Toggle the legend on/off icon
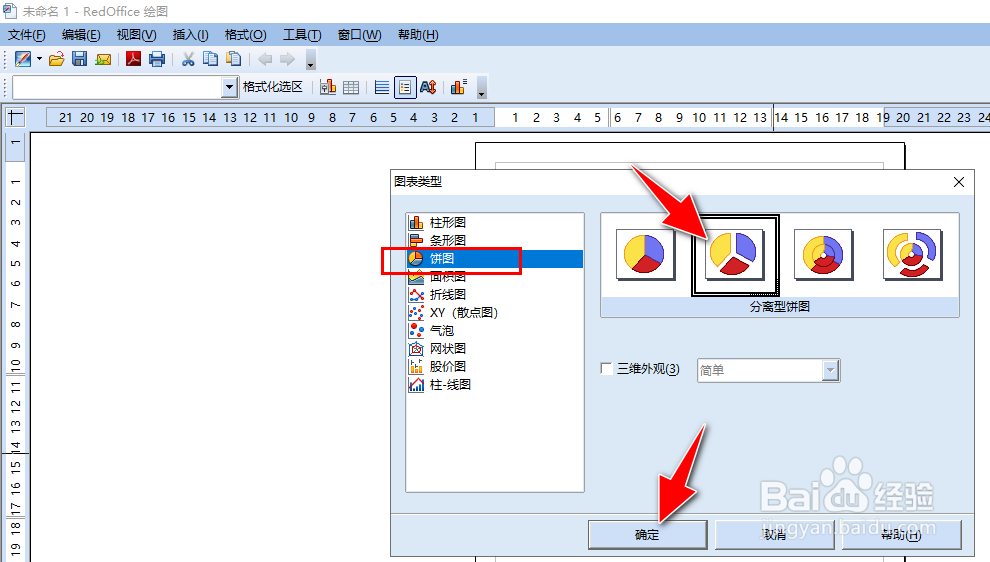The height and width of the screenshot is (562, 990). 405,87
